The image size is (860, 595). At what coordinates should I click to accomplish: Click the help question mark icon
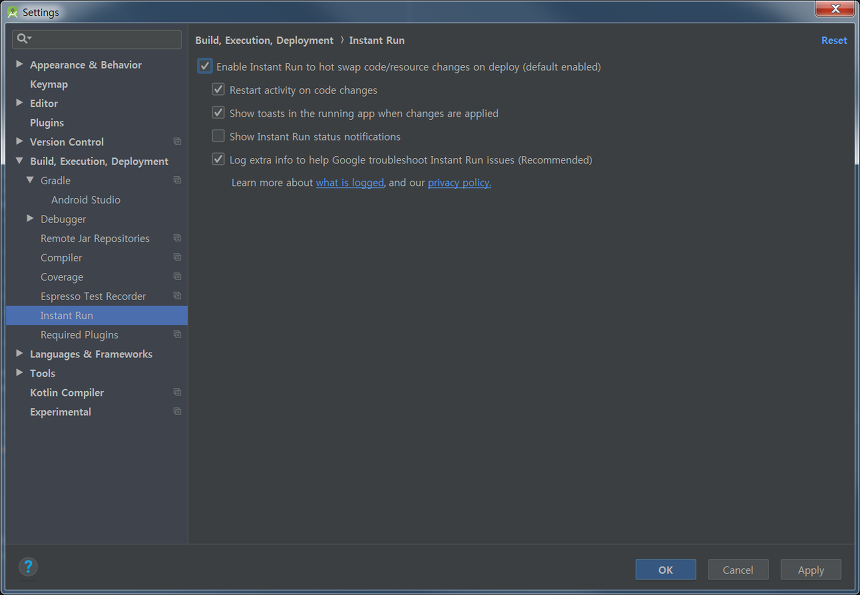[x=28, y=567]
